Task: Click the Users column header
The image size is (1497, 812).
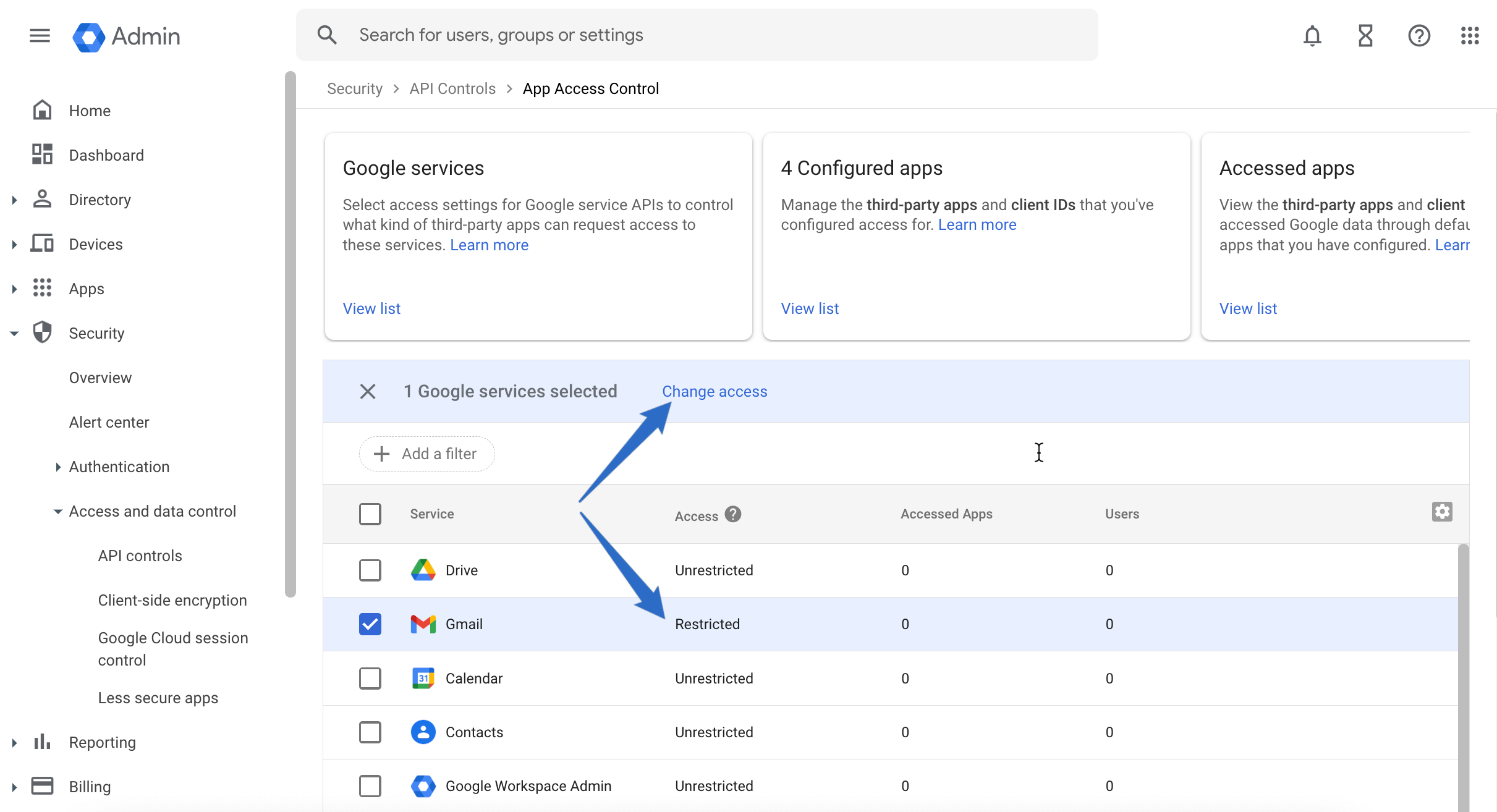Action: pos(1122,514)
